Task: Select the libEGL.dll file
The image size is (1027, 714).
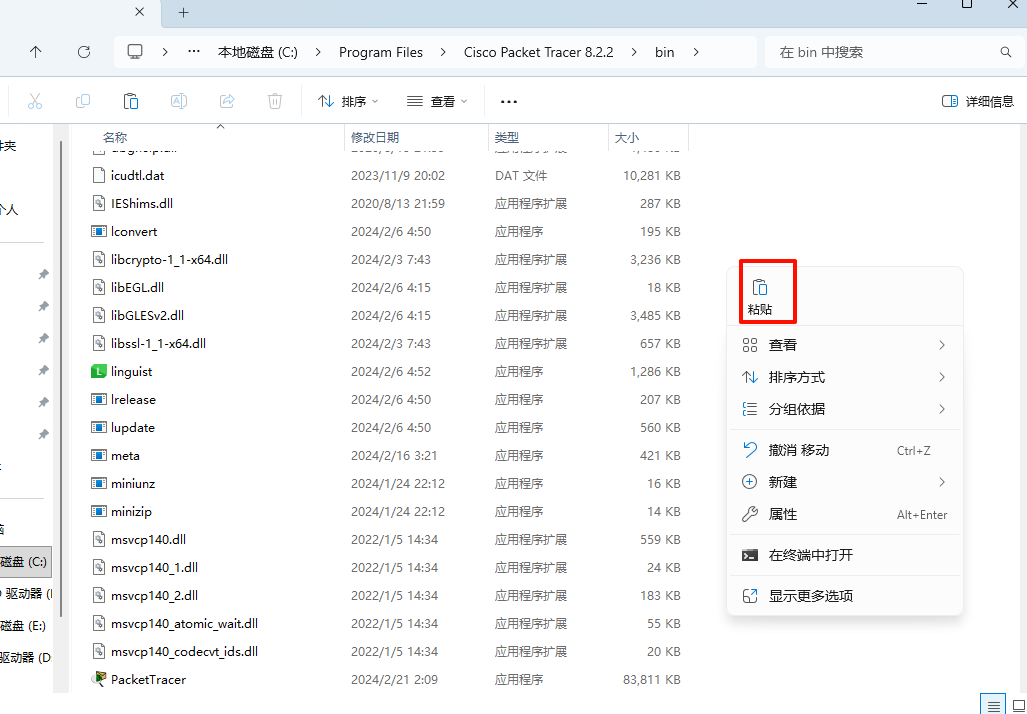Action: coord(138,288)
